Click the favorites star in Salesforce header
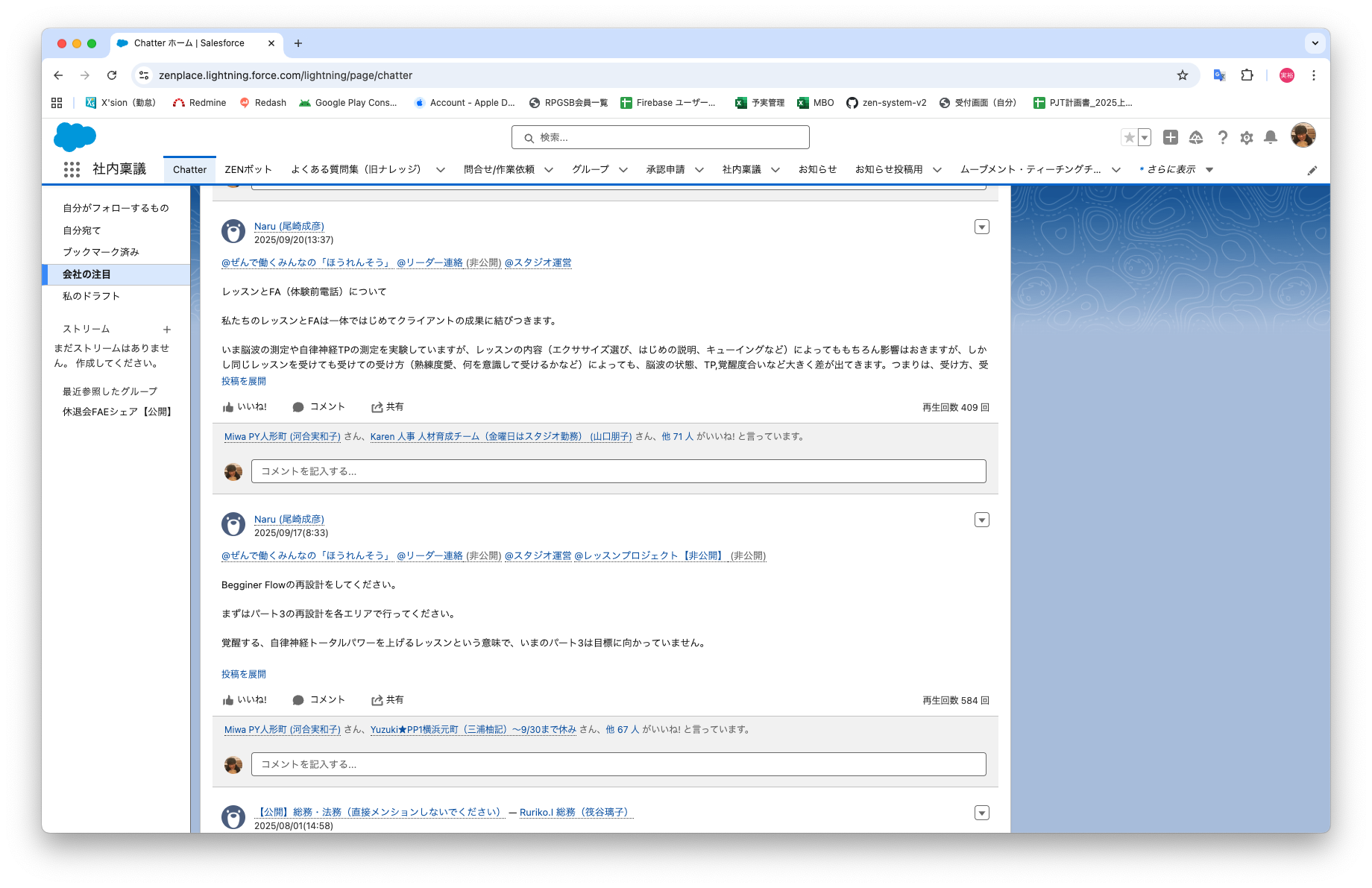This screenshot has width=1372, height=888. (x=1129, y=137)
